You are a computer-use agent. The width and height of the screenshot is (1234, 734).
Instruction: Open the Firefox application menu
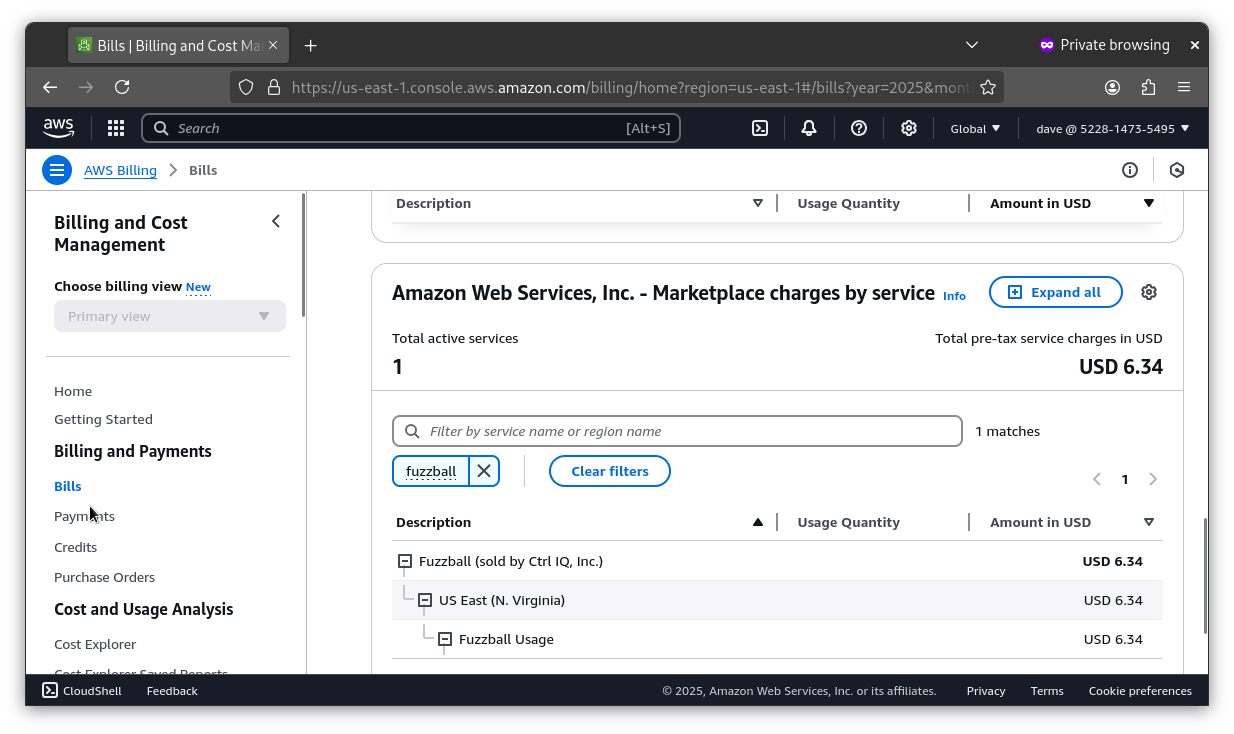click(x=1184, y=87)
